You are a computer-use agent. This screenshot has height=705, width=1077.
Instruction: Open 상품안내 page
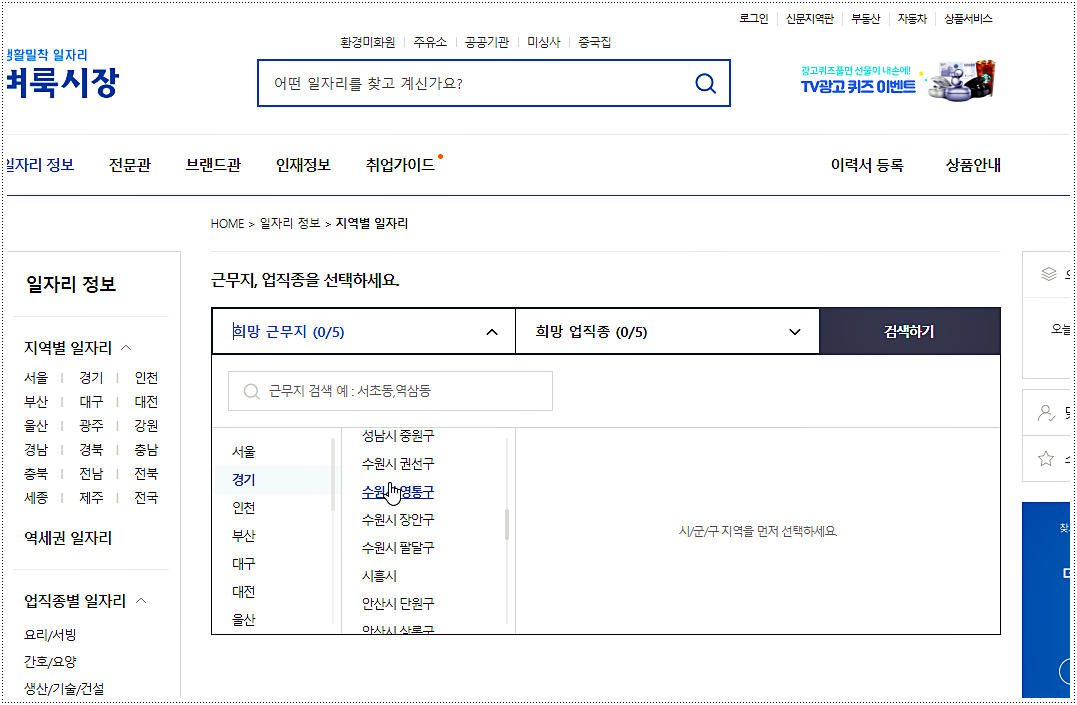click(973, 165)
